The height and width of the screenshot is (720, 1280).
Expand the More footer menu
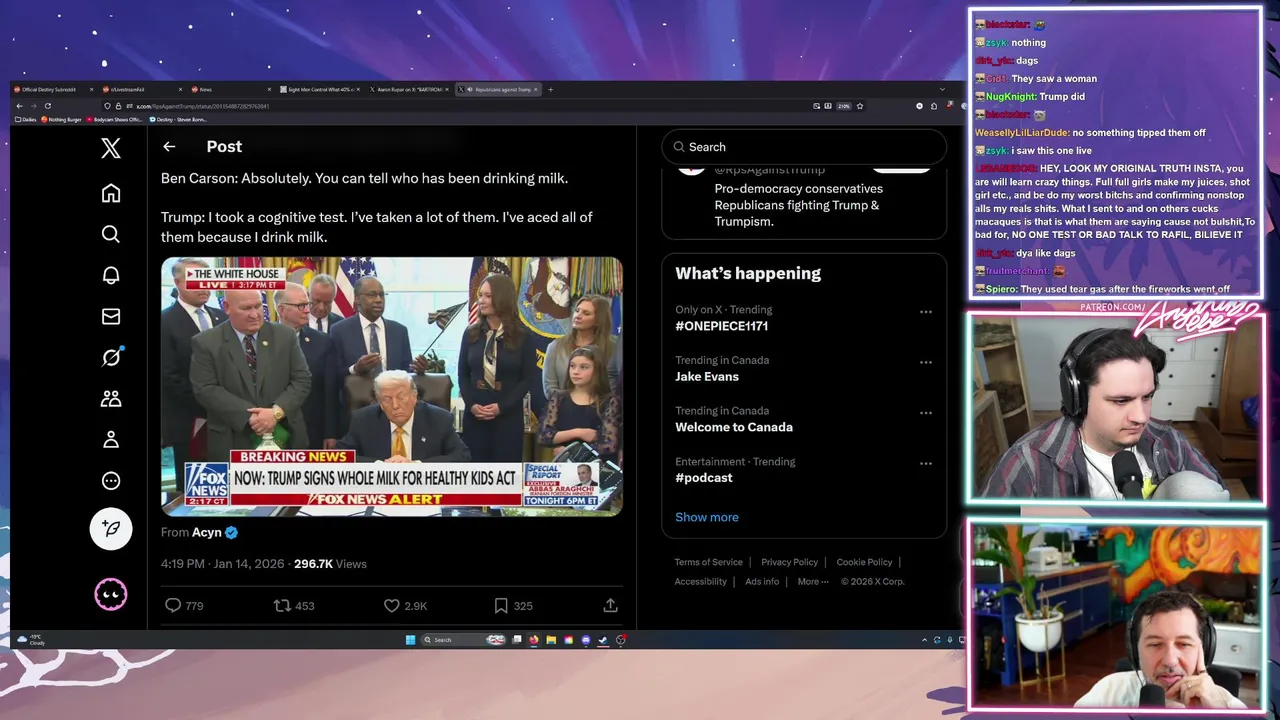pos(813,581)
